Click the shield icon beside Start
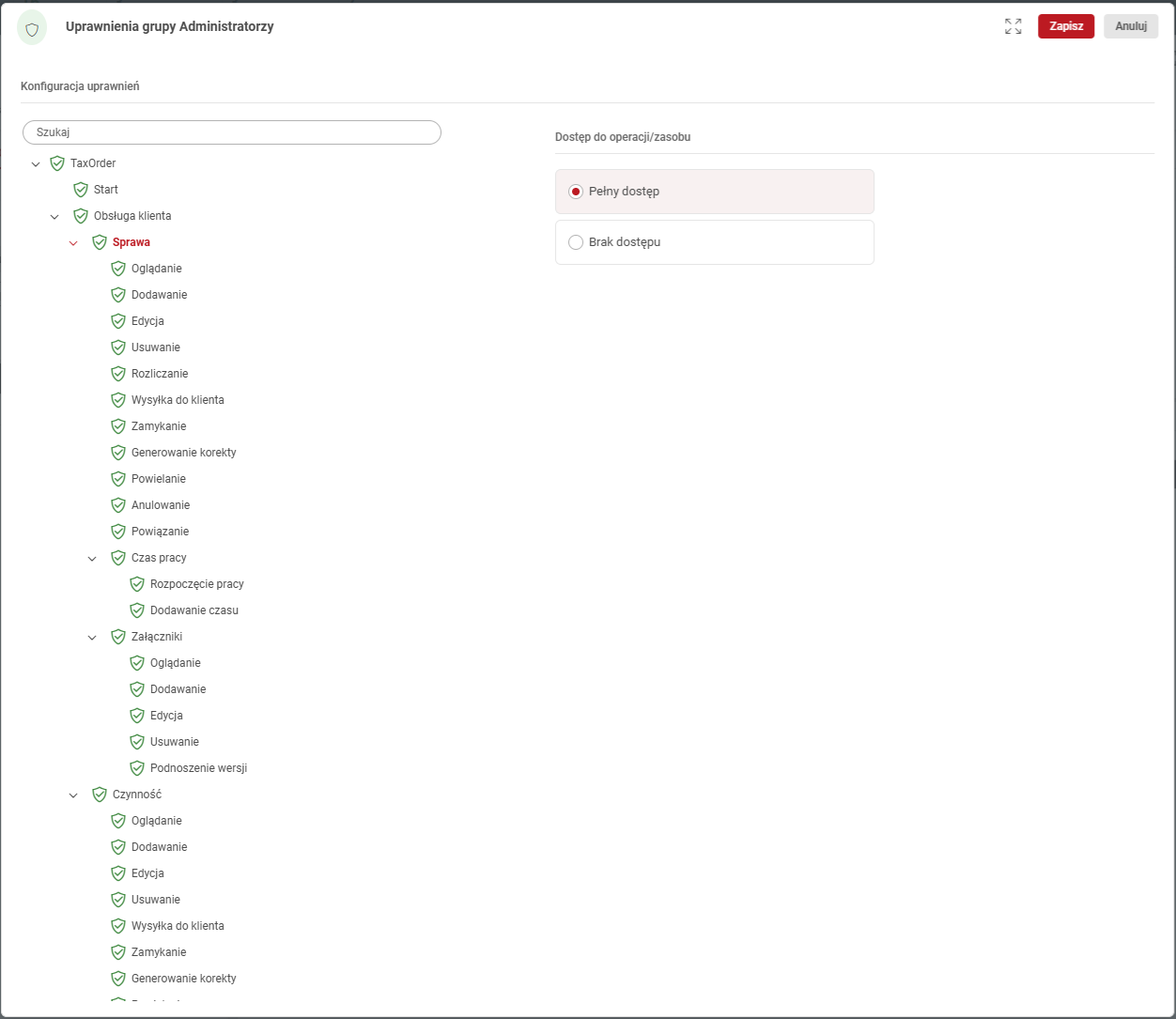The image size is (1176, 1019). (81, 190)
